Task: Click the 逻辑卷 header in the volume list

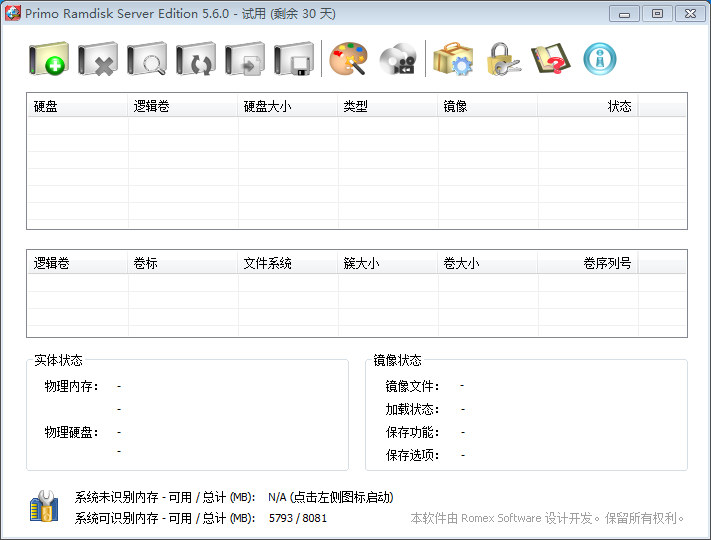Action: point(78,263)
